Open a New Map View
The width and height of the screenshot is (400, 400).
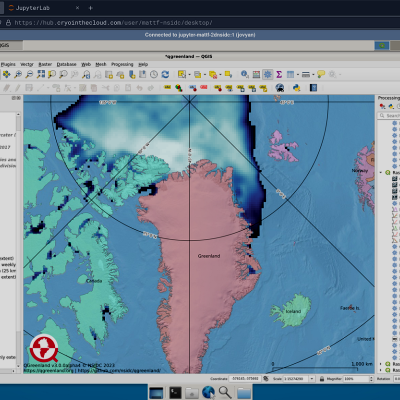pos(109,74)
